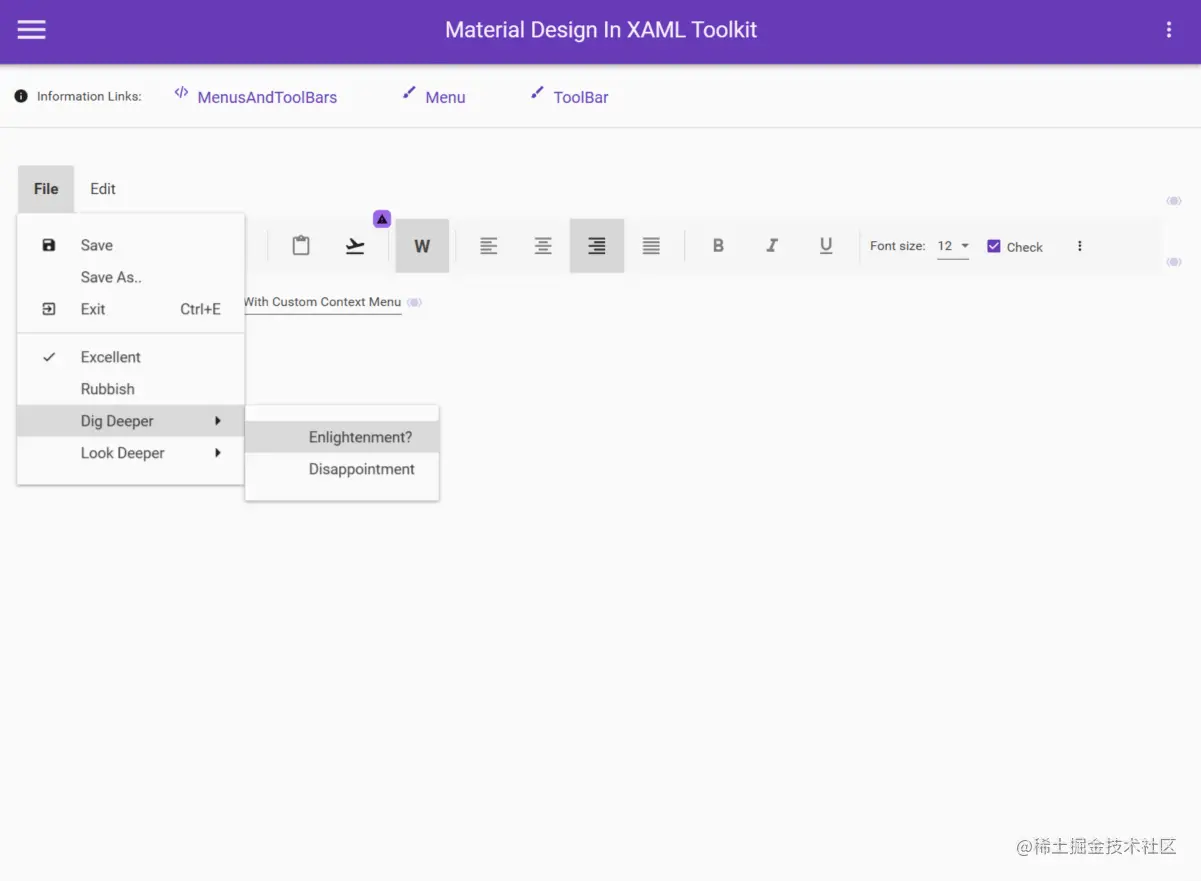The image size is (1201, 881).
Task: Select the Rubbish menu item
Action: tap(131, 389)
